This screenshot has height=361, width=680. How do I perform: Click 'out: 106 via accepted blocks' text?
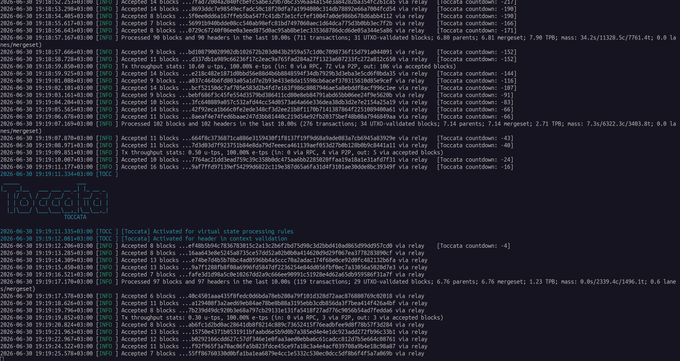click(408, 66)
